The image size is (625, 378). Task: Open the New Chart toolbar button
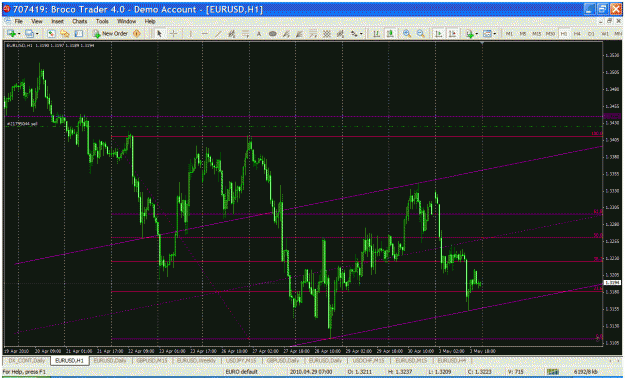point(11,34)
